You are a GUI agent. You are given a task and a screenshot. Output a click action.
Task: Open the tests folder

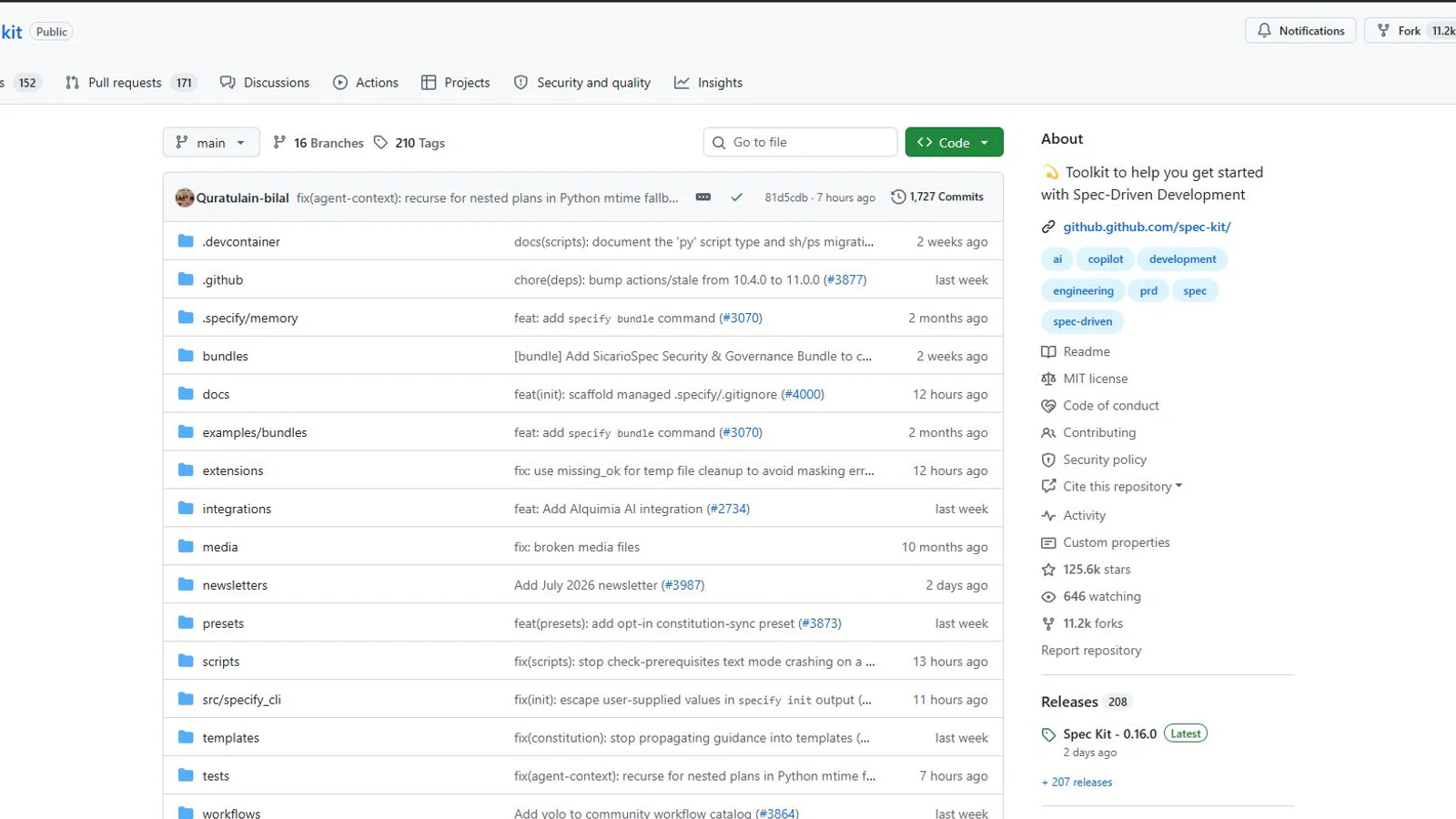tap(216, 776)
